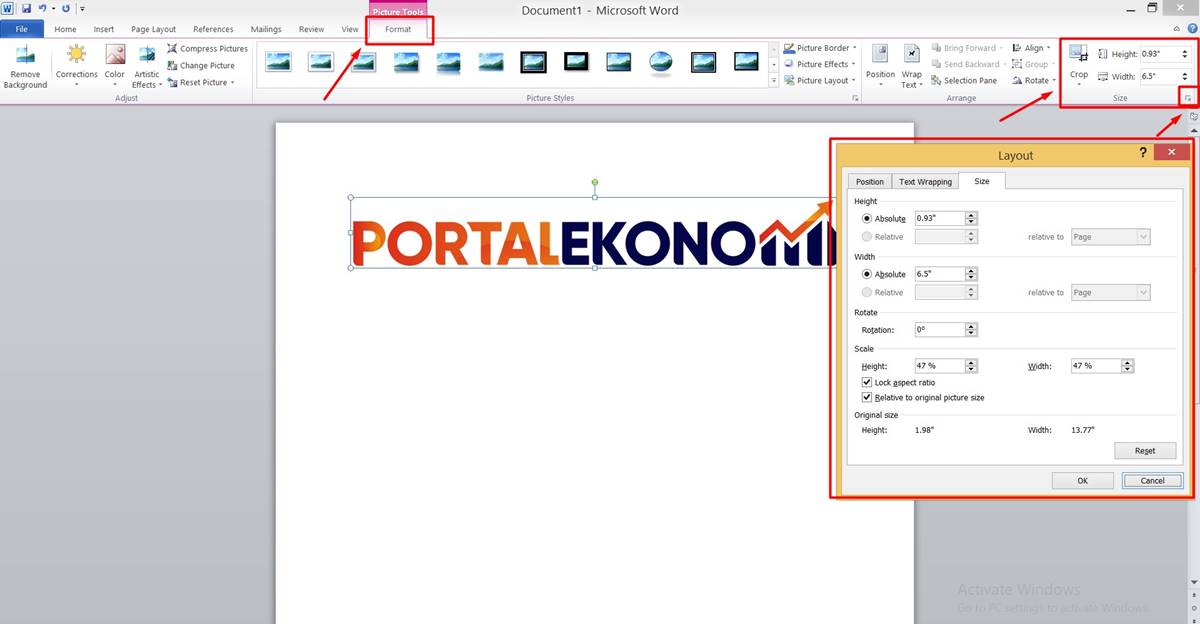This screenshot has height=624, width=1200.
Task: Select Absolute radio button under Height
Action: [866, 218]
